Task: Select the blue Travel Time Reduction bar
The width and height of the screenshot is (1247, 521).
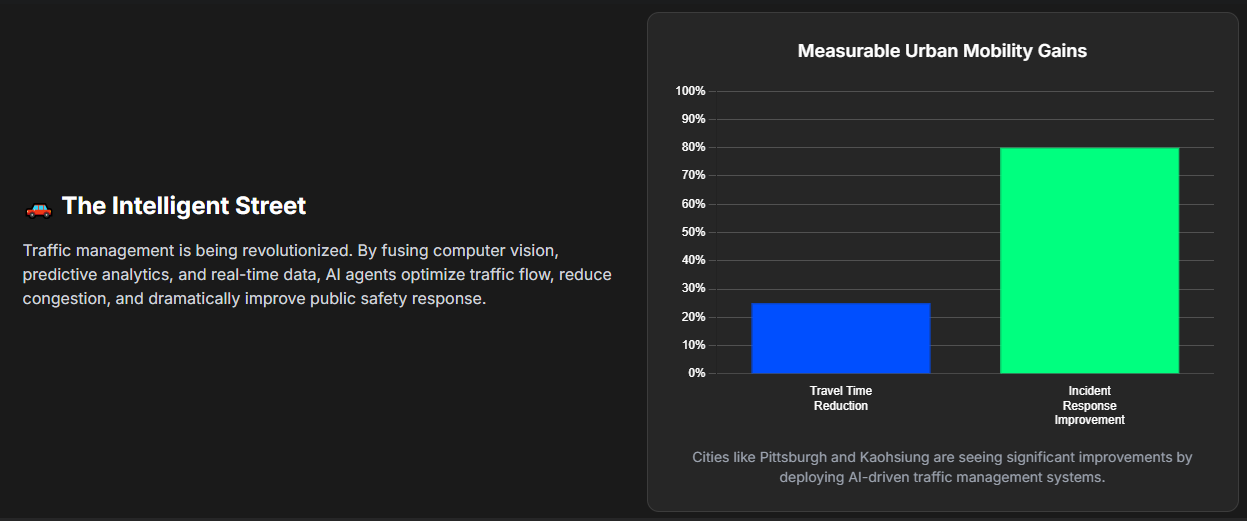Action: 841,338
